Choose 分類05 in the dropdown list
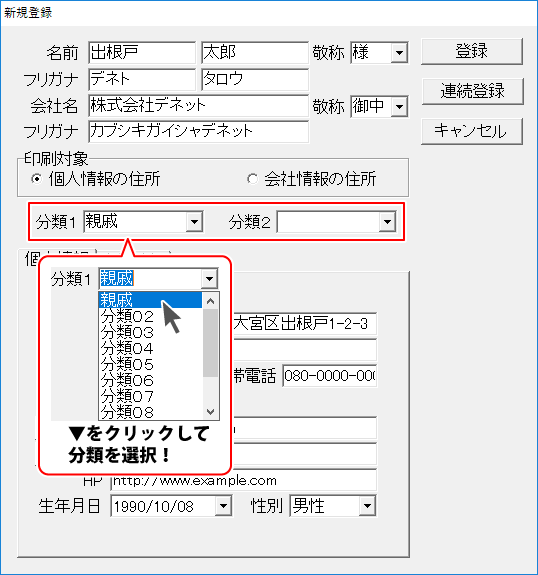This screenshot has height=575, width=538. [x=150, y=365]
